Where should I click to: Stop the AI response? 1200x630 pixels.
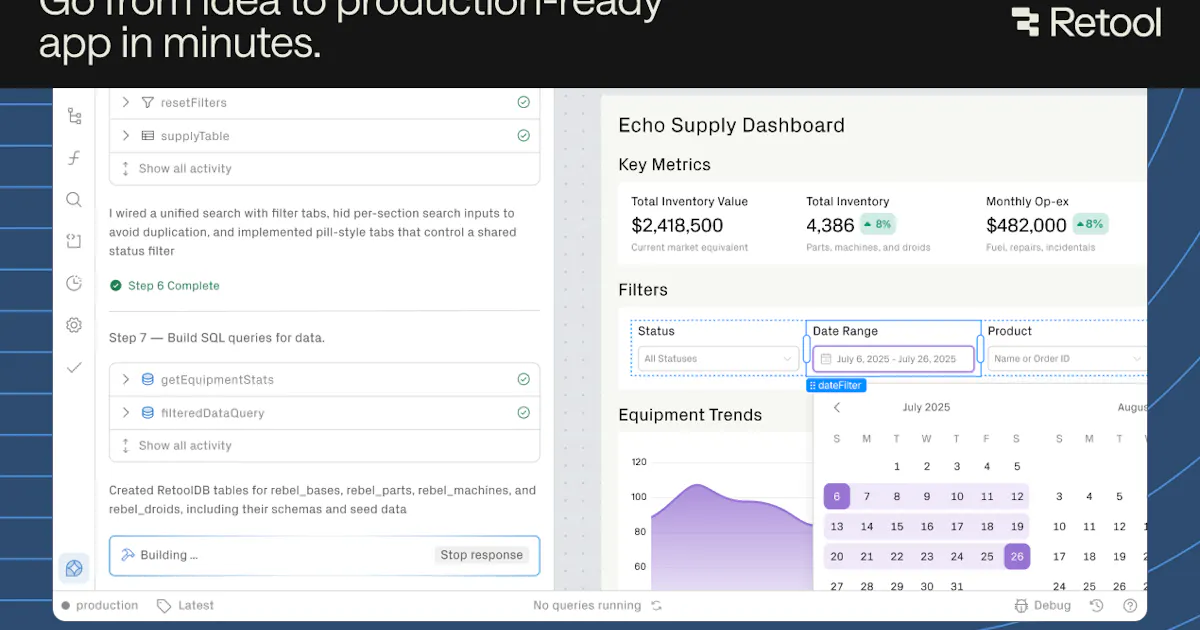point(482,555)
